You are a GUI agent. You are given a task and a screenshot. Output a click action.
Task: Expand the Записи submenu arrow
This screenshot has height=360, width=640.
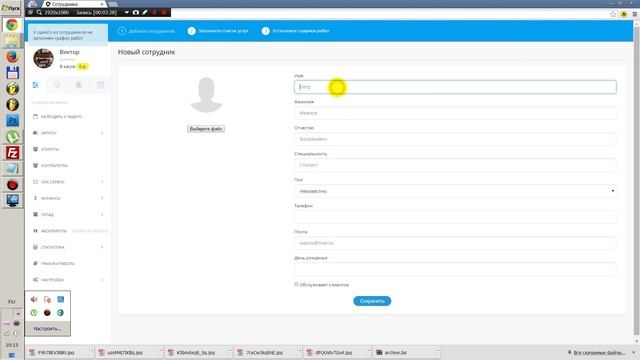point(102,133)
